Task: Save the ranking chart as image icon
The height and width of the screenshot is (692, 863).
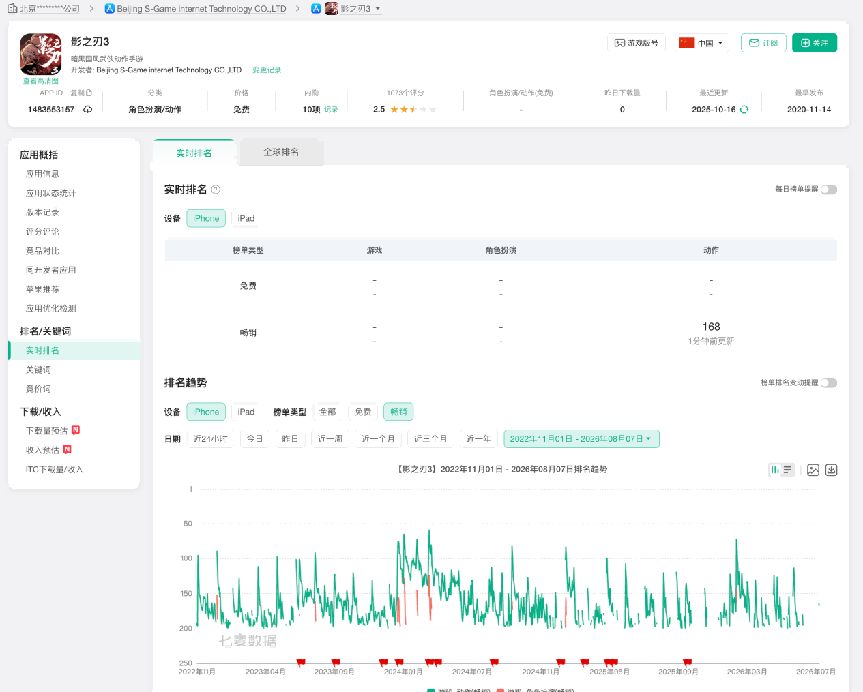Action: tap(813, 470)
